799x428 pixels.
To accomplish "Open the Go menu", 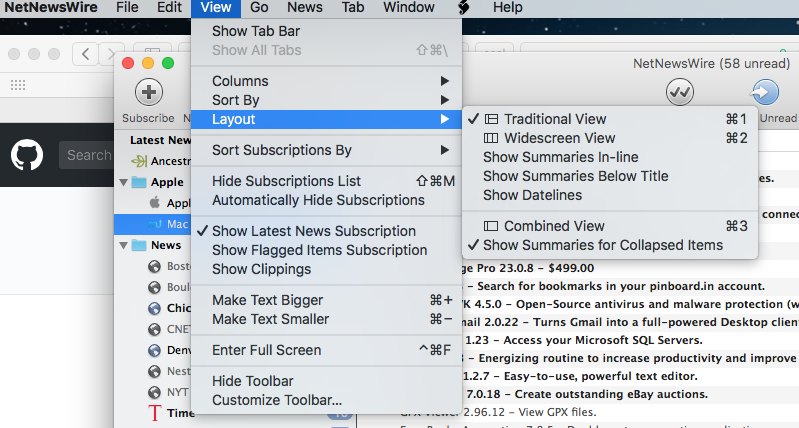I will coord(259,8).
